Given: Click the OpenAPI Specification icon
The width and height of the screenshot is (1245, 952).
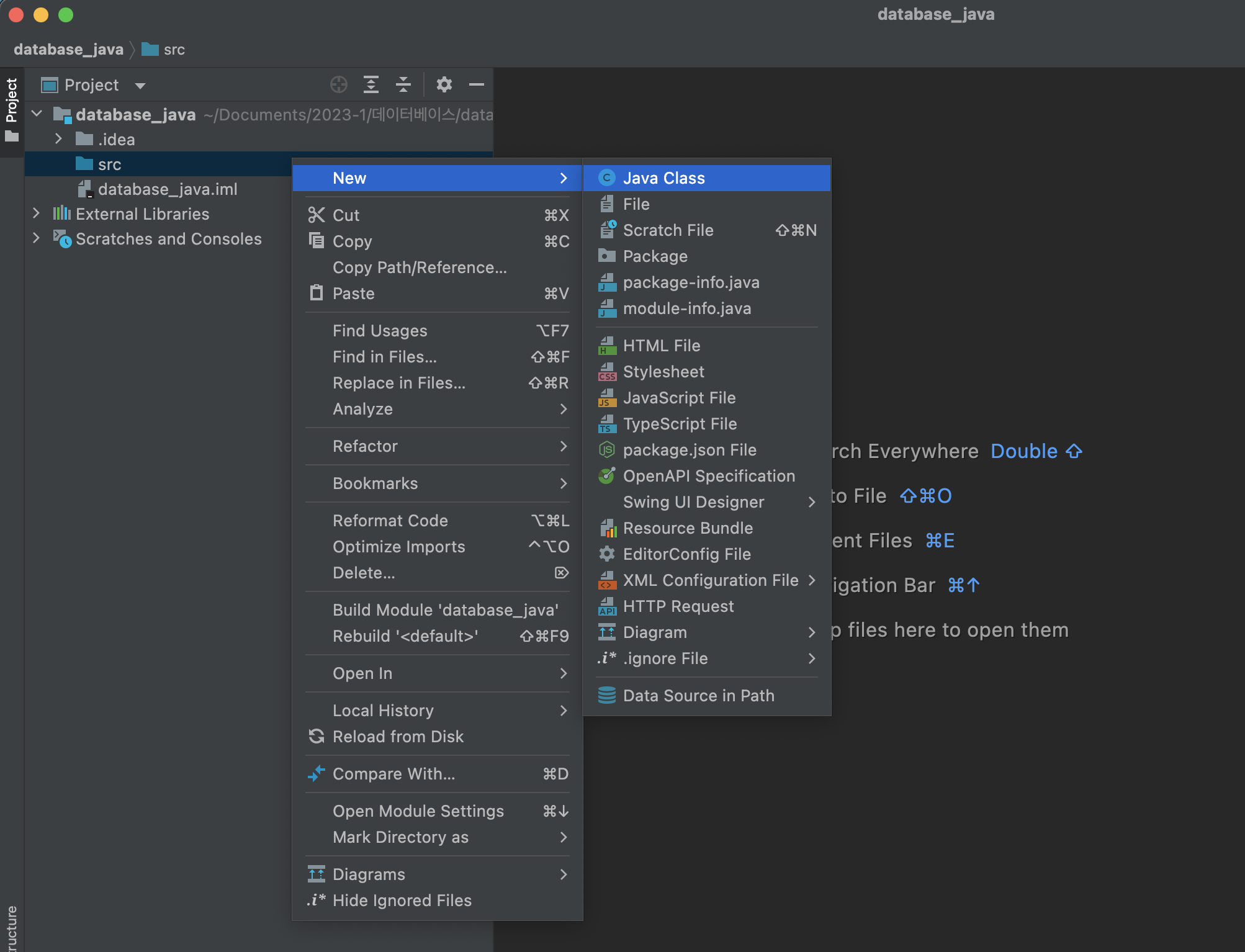Looking at the screenshot, I should [x=606, y=476].
